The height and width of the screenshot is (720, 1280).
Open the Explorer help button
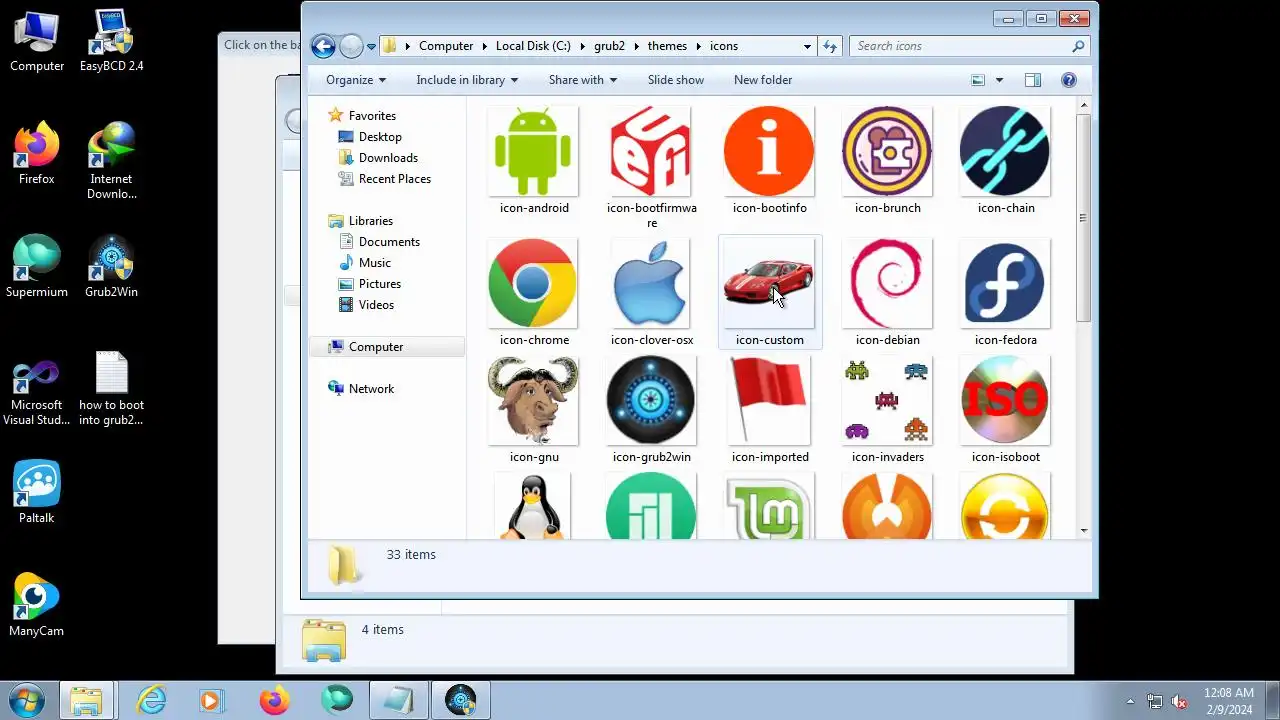point(1069,80)
